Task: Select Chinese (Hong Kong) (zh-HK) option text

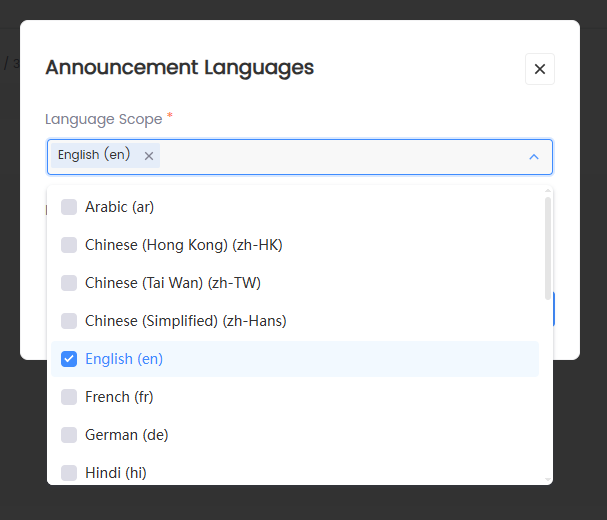Action: (x=184, y=245)
